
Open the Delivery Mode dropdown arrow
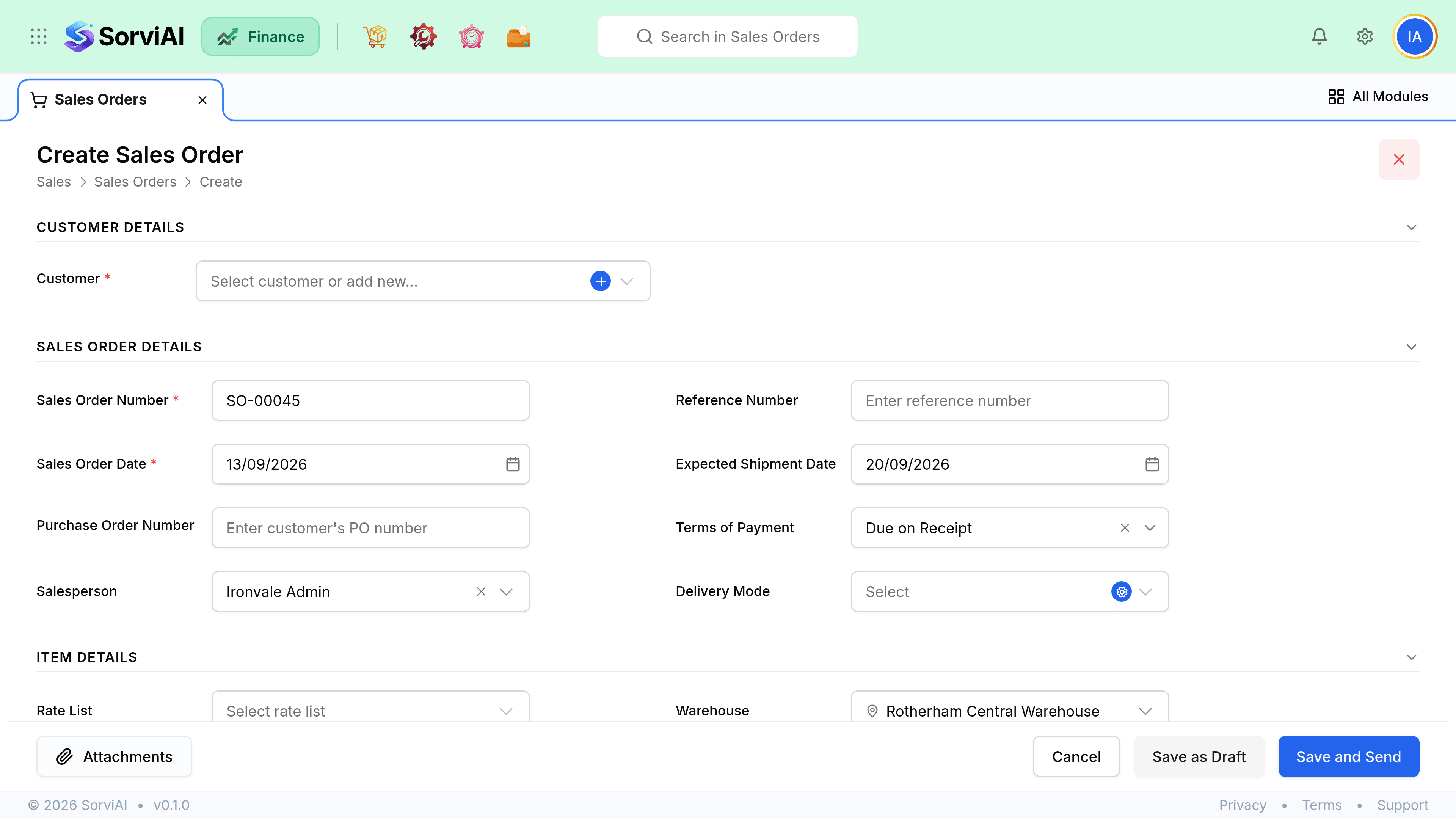tap(1146, 592)
